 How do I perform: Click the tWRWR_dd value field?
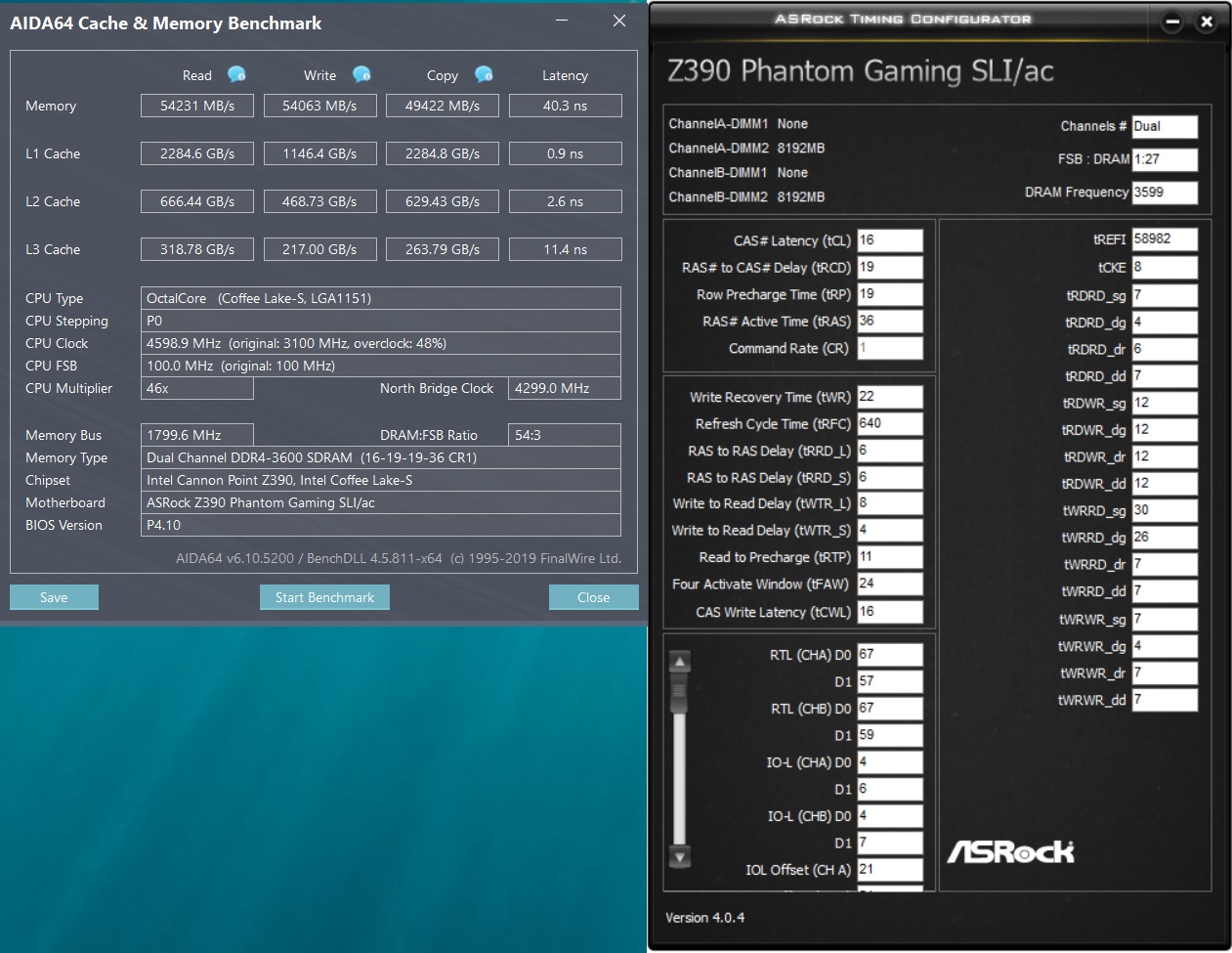pos(1165,700)
